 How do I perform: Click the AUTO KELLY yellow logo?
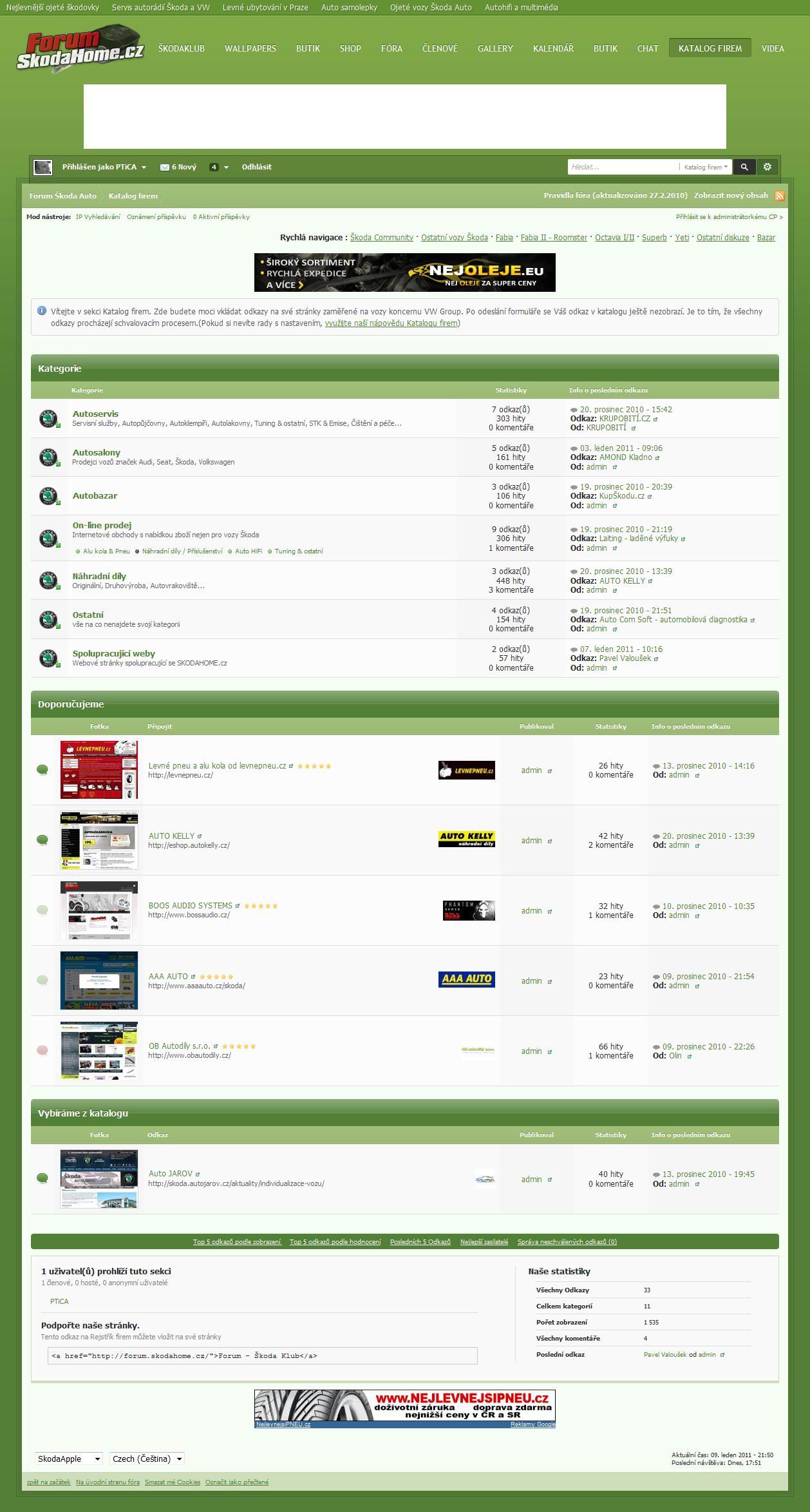467,839
